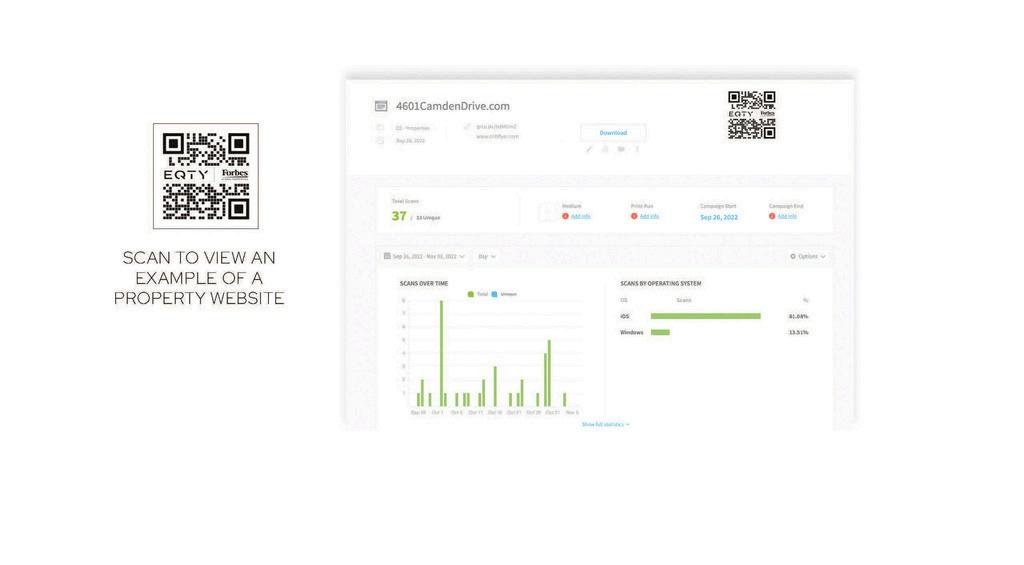Image resolution: width=1024 pixels, height=565 pixels.
Task: Click the iOS scans progress bar
Action: 705,316
